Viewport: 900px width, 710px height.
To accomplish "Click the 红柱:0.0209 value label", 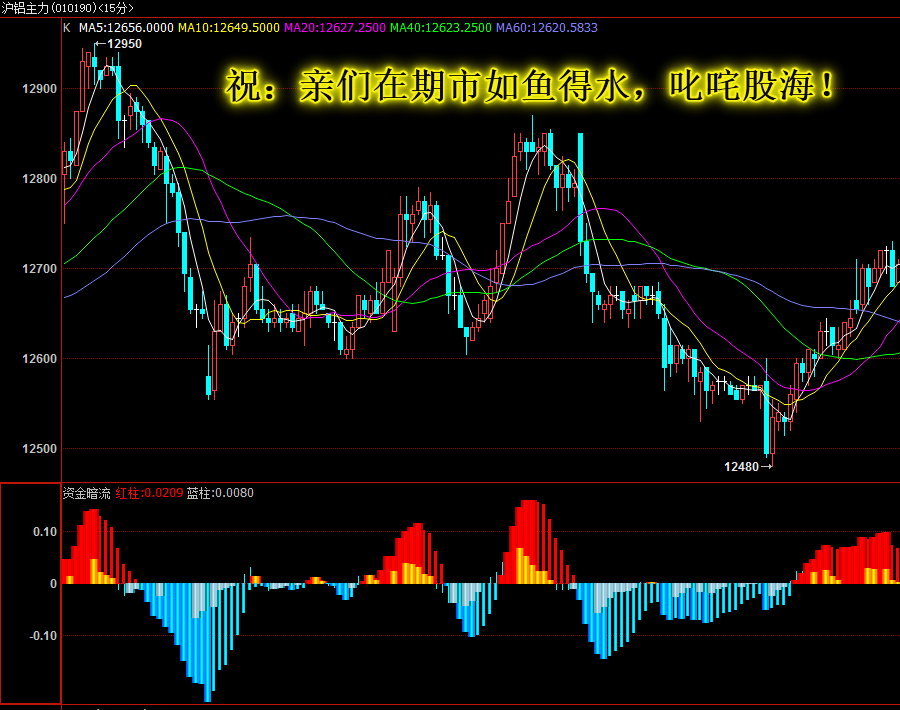I will (149, 493).
